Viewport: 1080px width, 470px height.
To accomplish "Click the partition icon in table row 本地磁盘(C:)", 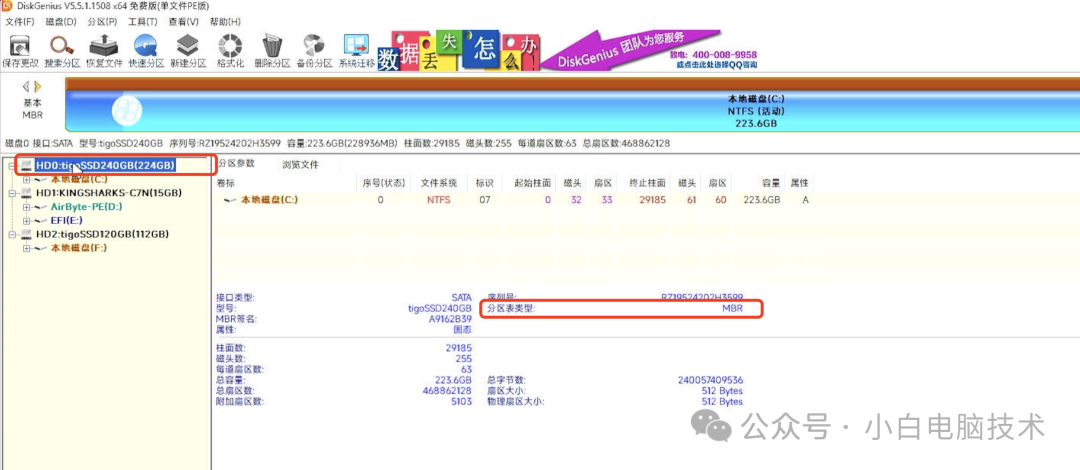I will pyautogui.click(x=231, y=200).
